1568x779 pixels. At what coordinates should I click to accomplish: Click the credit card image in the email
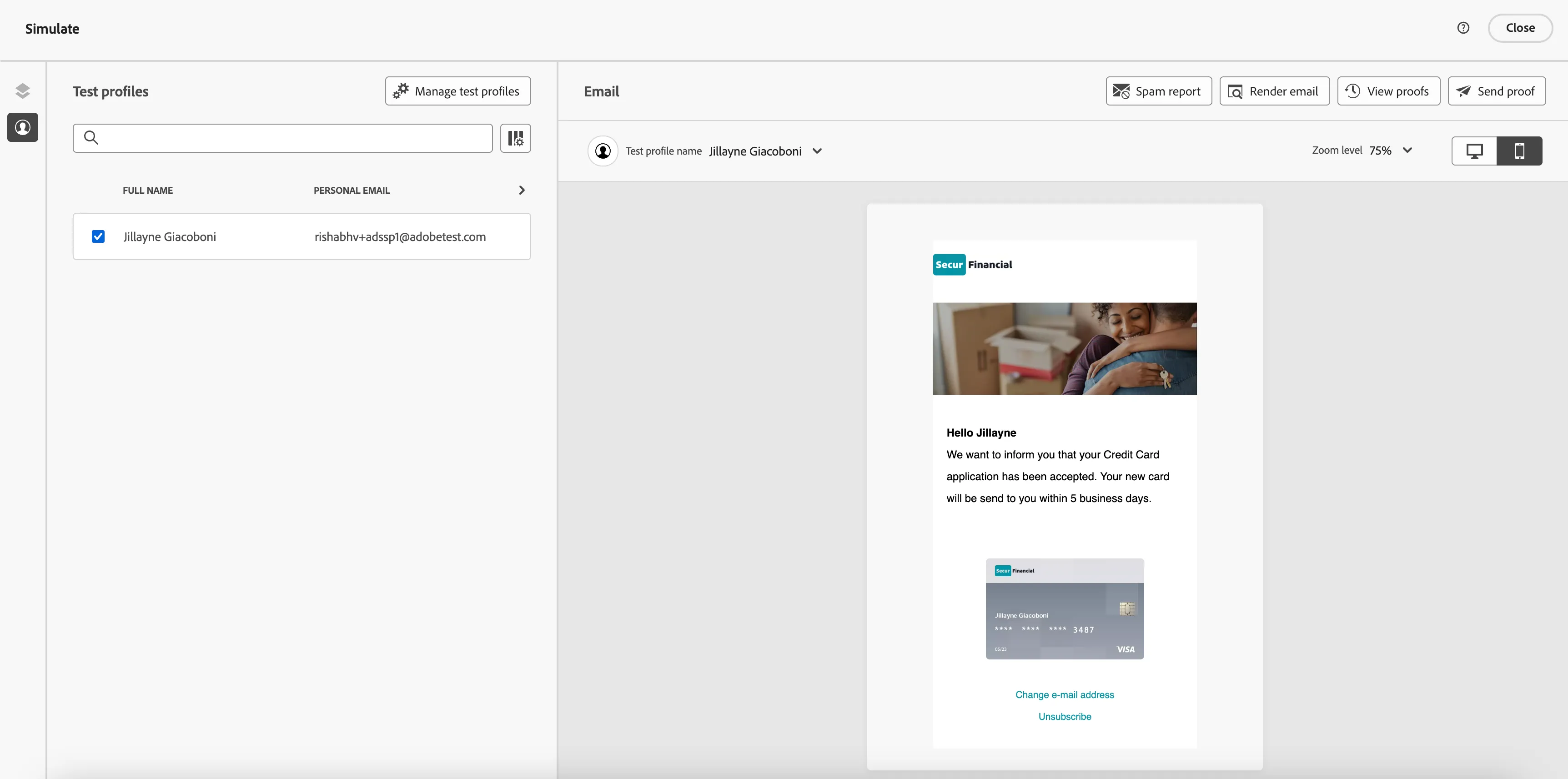click(1065, 608)
